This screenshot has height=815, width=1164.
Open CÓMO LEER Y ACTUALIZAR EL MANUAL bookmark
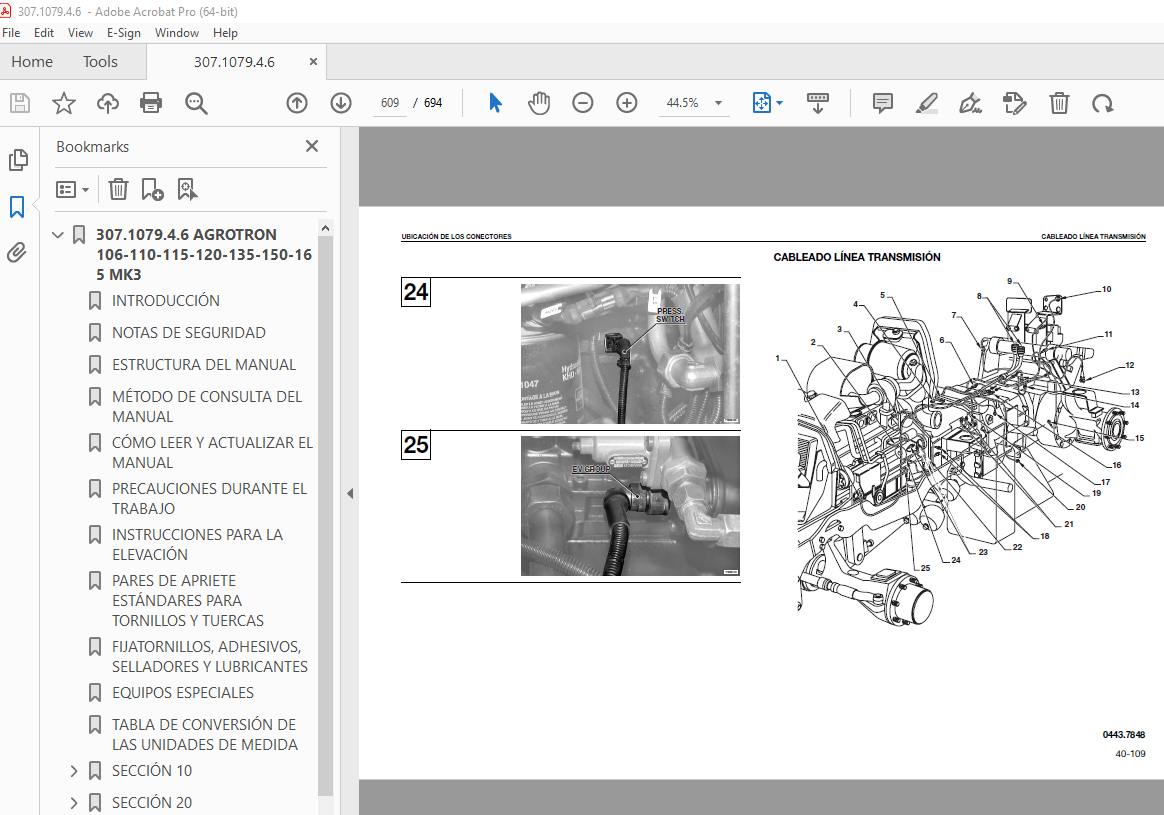(212, 453)
